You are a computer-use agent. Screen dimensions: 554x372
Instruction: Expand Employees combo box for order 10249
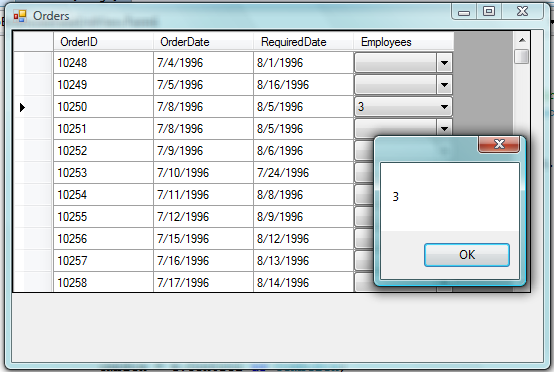click(444, 85)
